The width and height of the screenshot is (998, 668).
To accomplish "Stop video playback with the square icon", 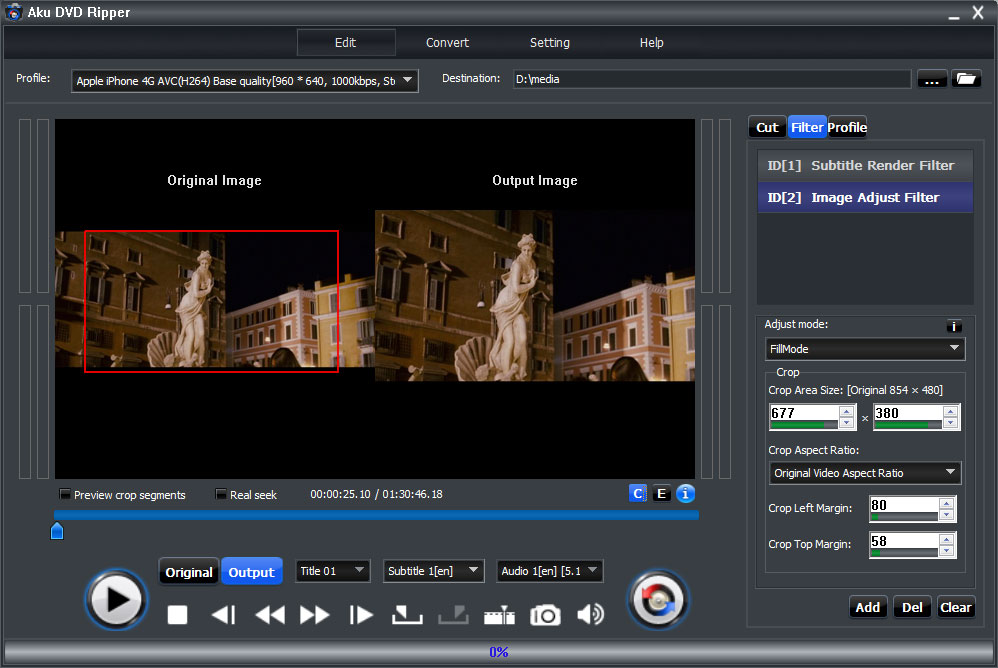I will point(177,615).
